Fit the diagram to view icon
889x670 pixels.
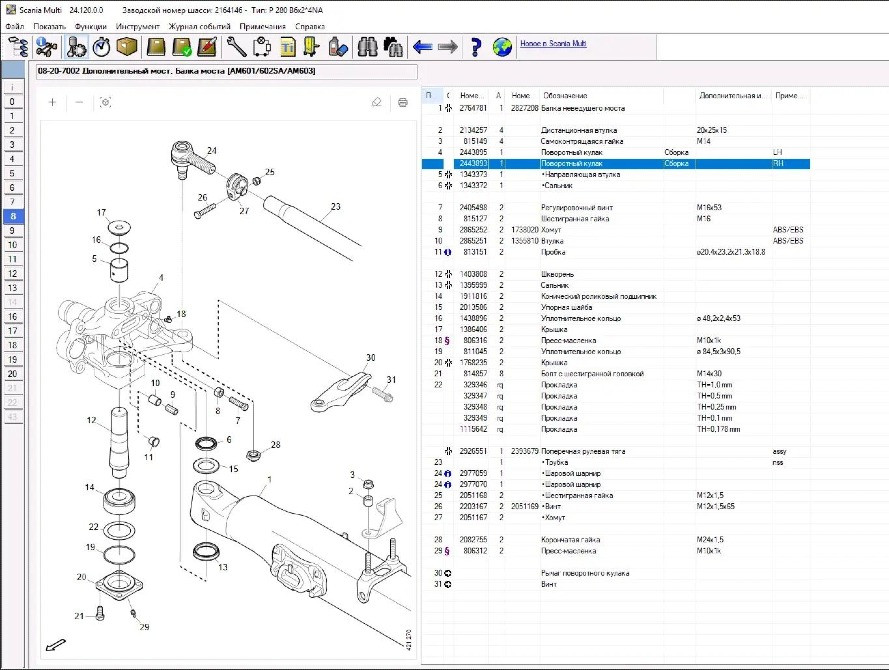click(105, 102)
